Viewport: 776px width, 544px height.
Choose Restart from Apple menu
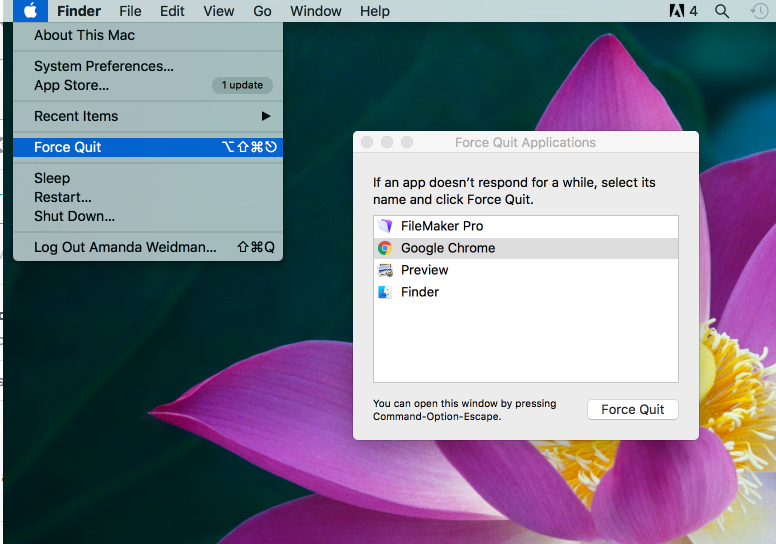(x=148, y=197)
